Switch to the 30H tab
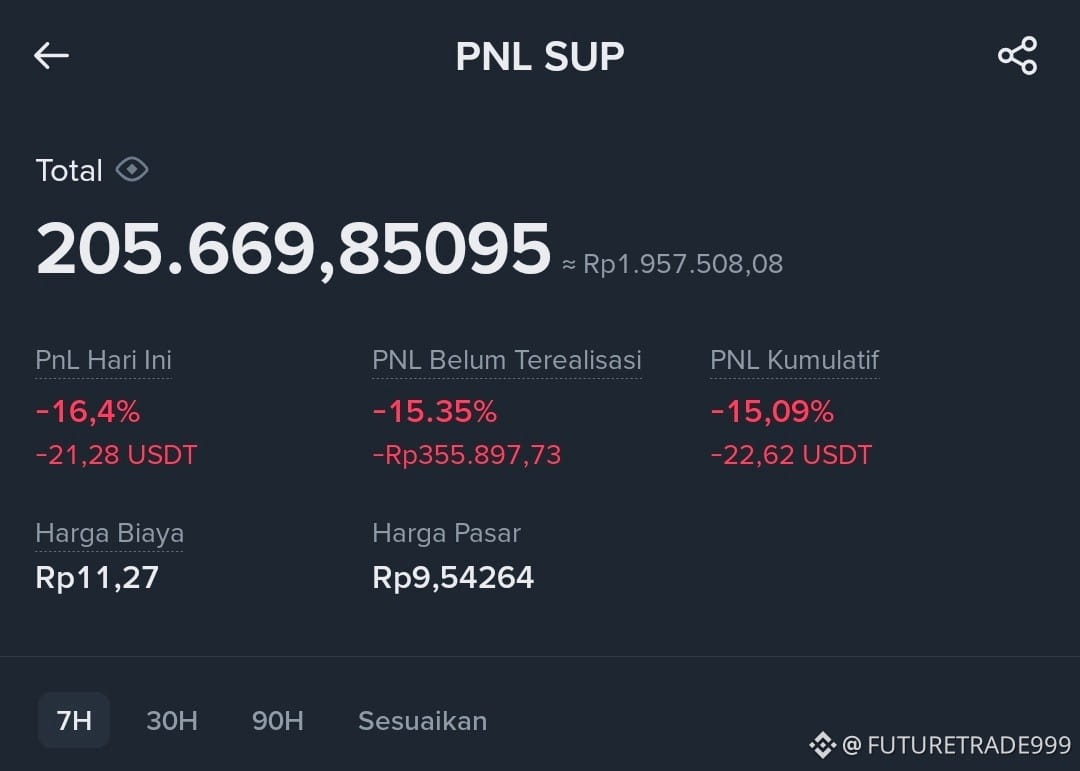This screenshot has width=1080, height=771. click(x=172, y=721)
